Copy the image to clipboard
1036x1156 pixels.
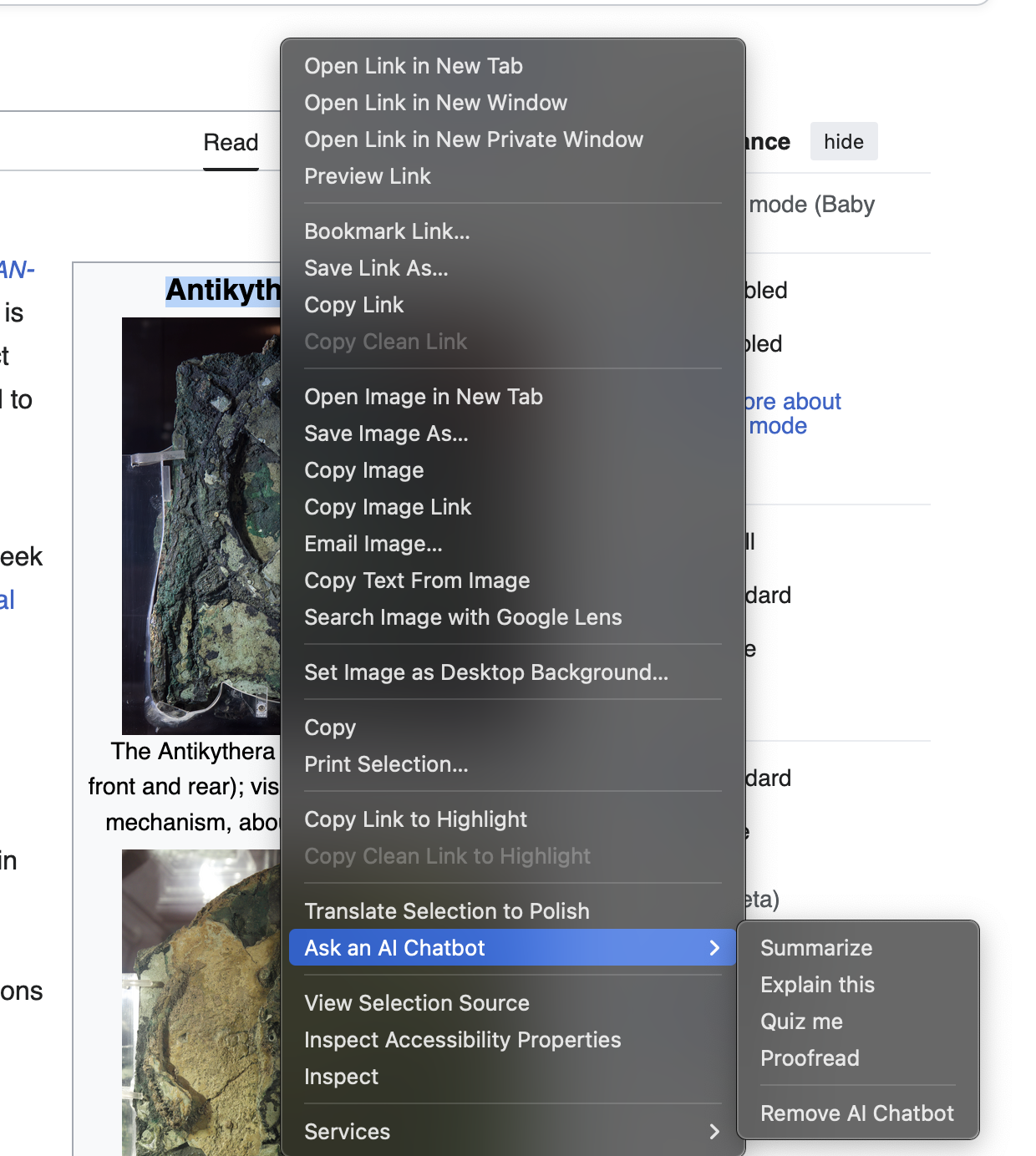coord(364,470)
